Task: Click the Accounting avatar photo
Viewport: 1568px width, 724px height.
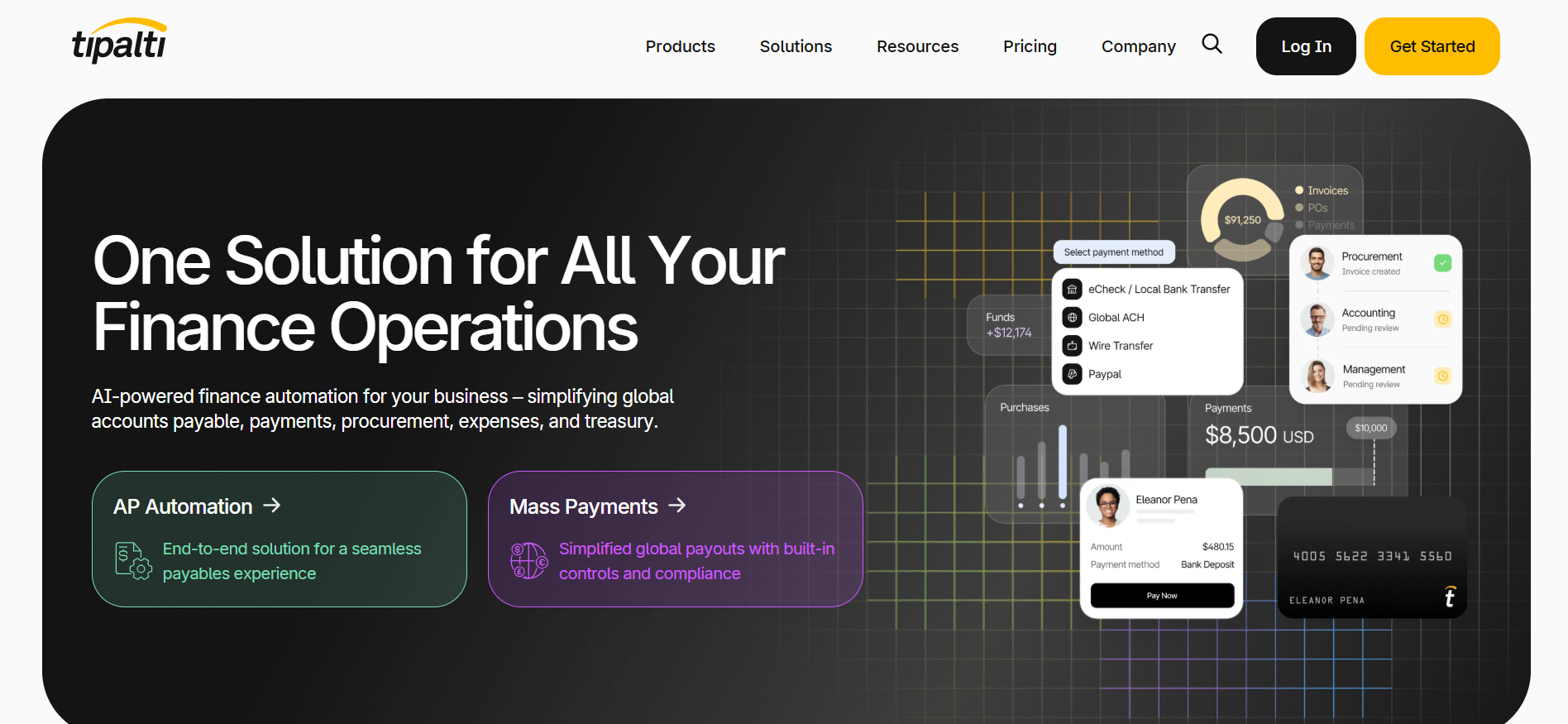Action: click(x=1317, y=319)
